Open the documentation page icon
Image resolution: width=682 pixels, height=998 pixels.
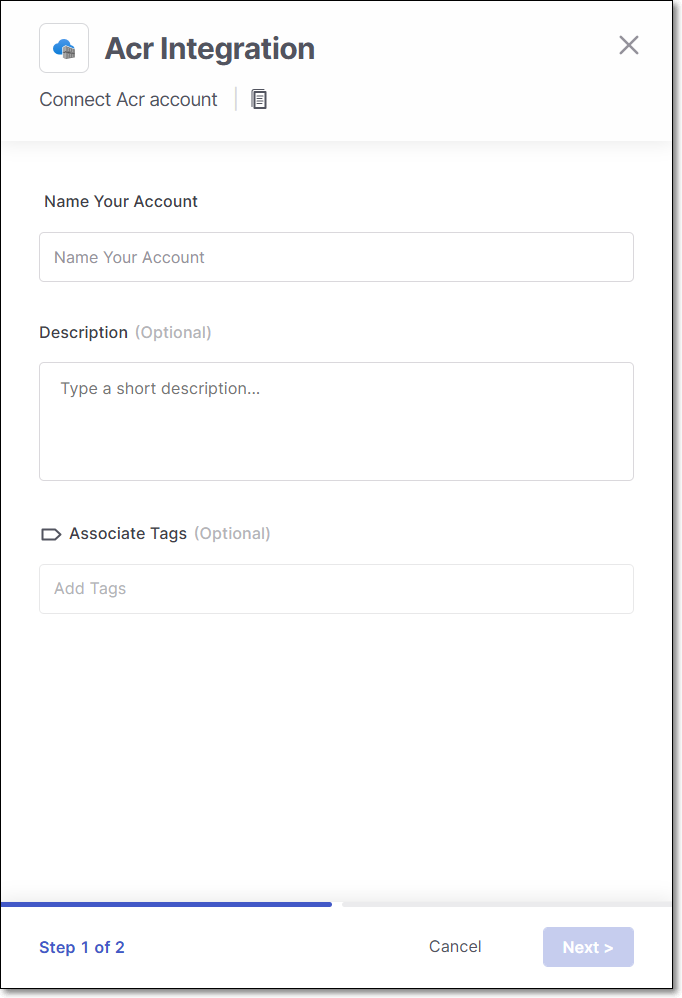[x=259, y=99]
